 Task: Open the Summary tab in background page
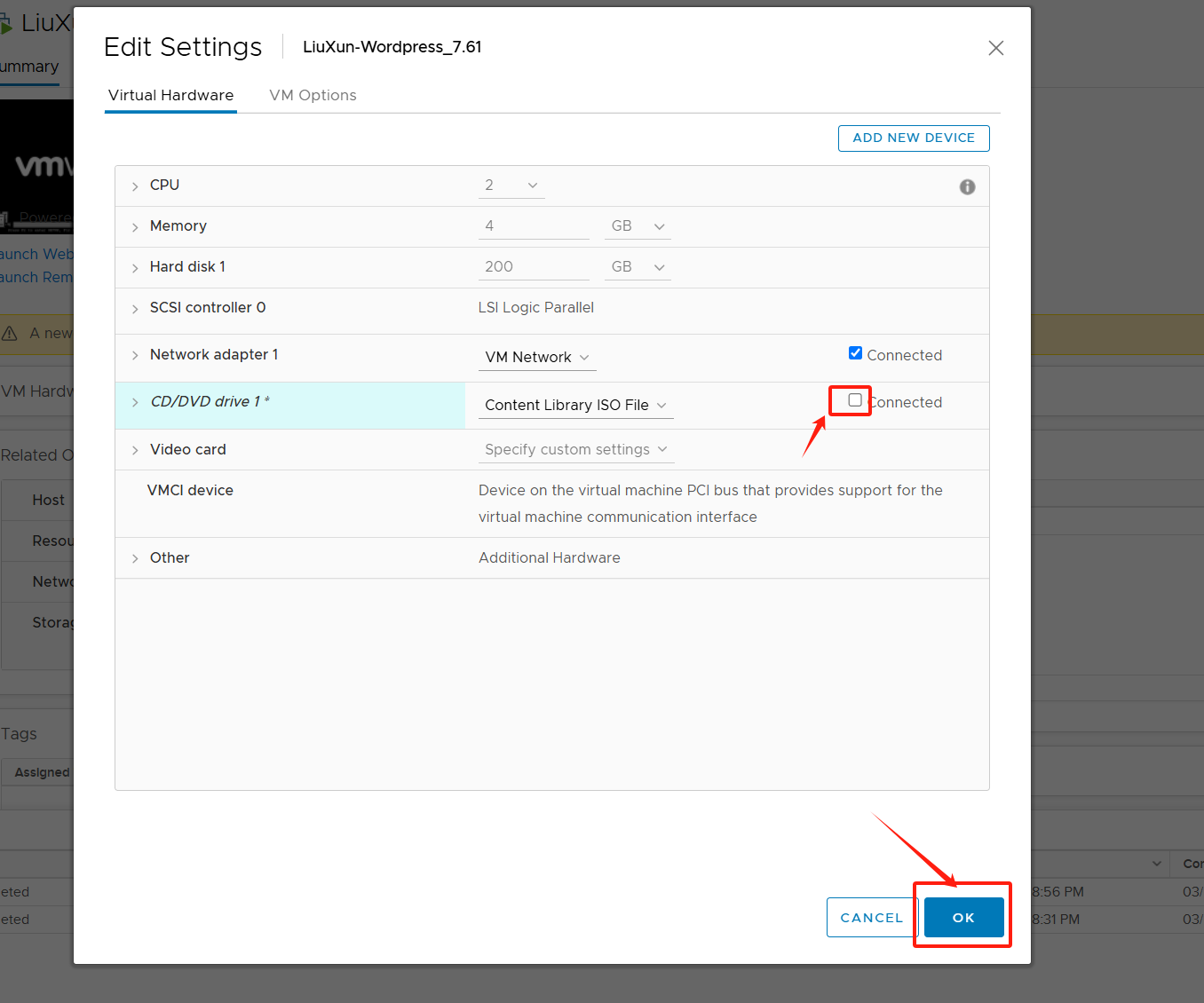[x=29, y=67]
